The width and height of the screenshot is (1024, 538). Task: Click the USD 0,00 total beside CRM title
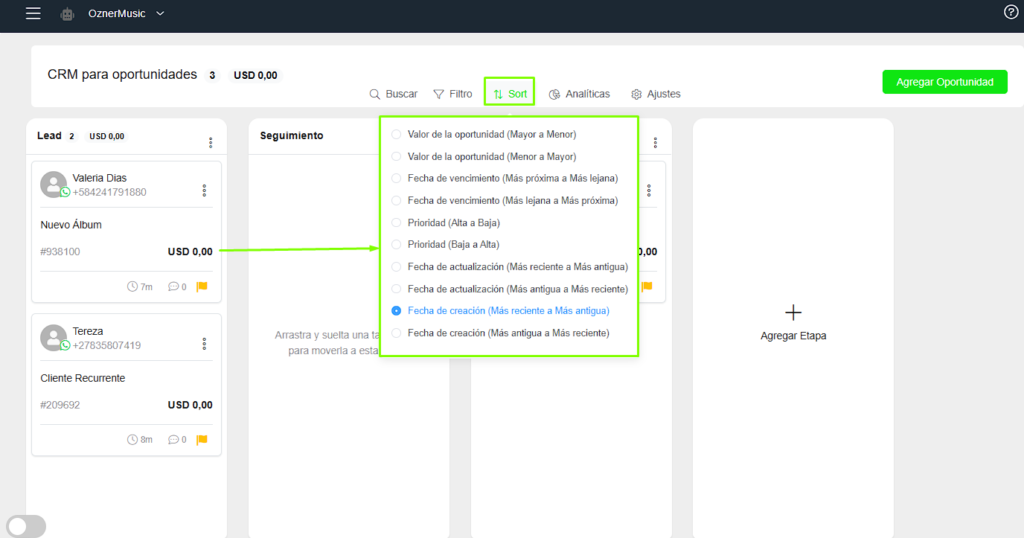point(255,75)
